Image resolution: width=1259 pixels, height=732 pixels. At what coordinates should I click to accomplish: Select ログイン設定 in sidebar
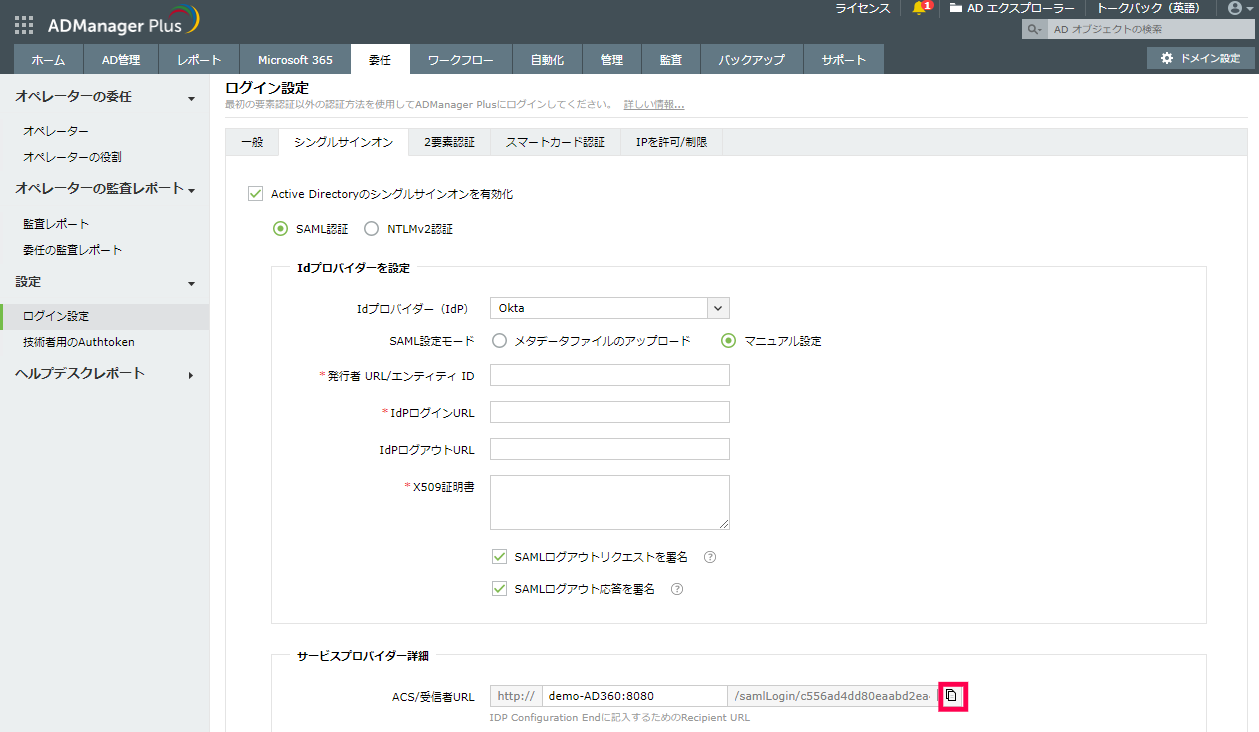105,316
